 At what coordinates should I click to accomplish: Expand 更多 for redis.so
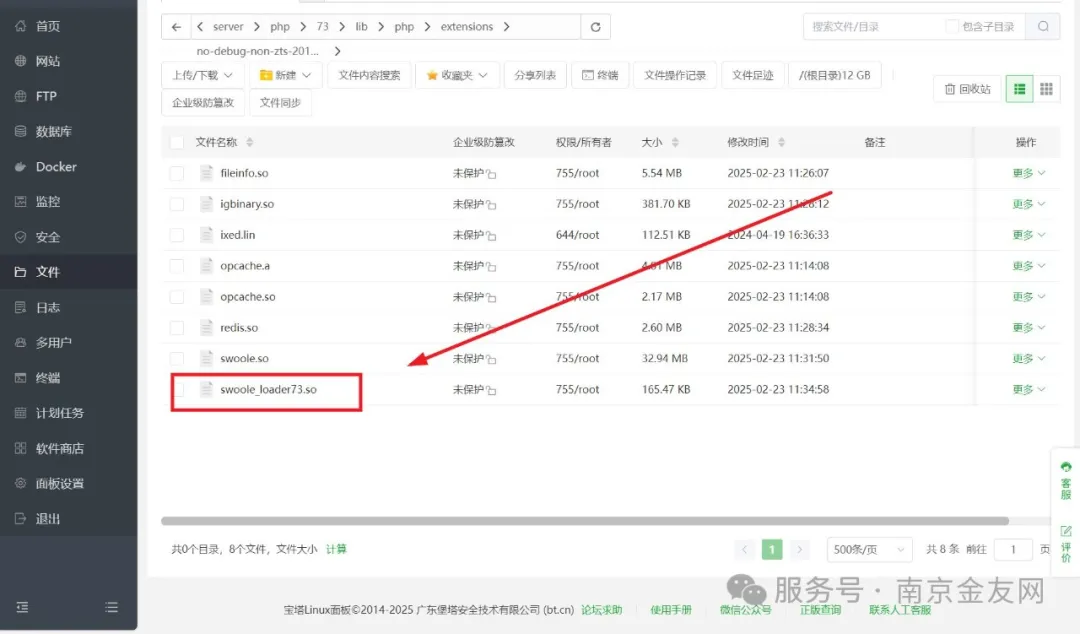point(1029,328)
